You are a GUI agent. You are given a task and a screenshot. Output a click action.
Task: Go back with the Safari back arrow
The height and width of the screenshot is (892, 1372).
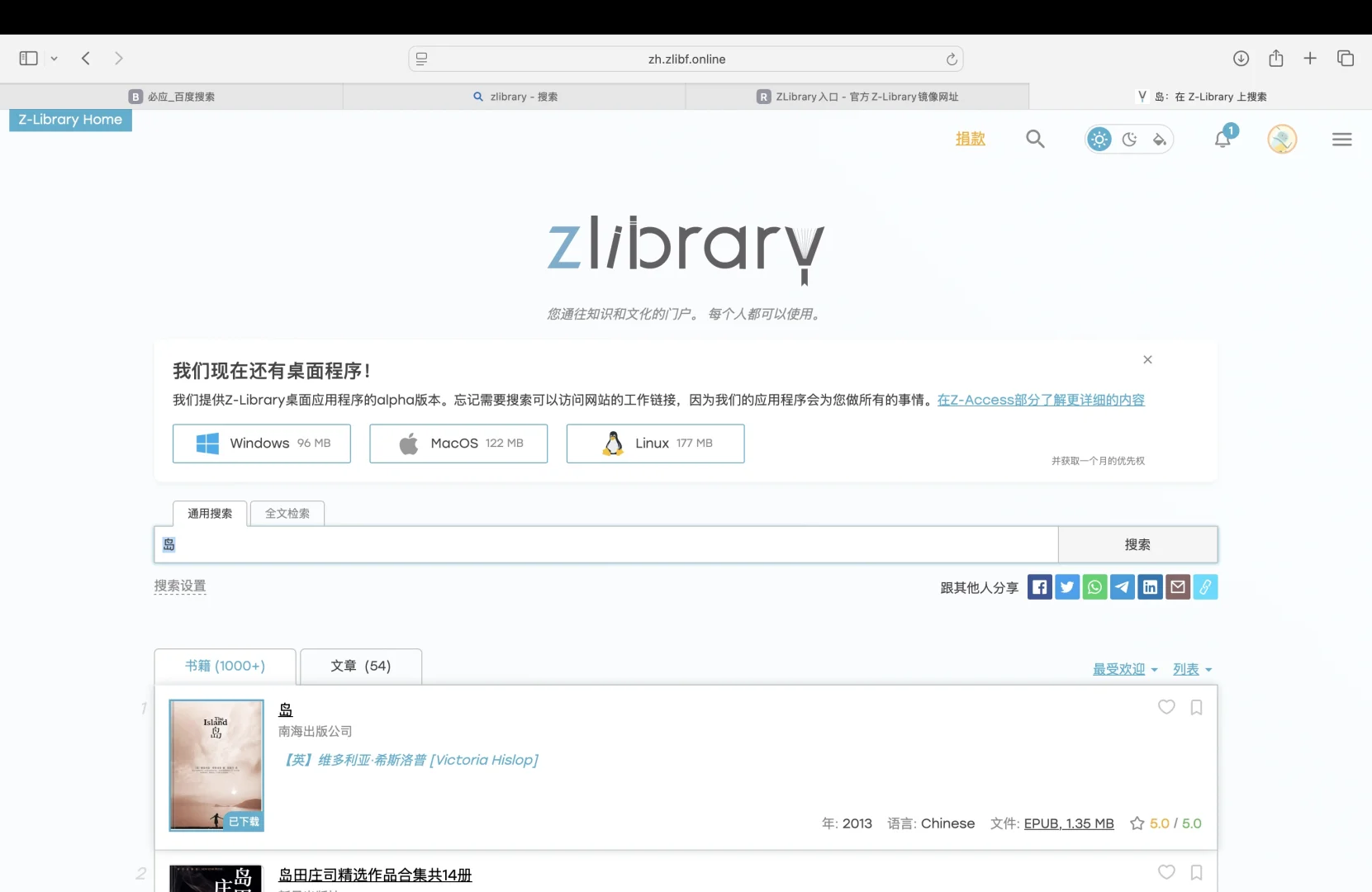86,58
